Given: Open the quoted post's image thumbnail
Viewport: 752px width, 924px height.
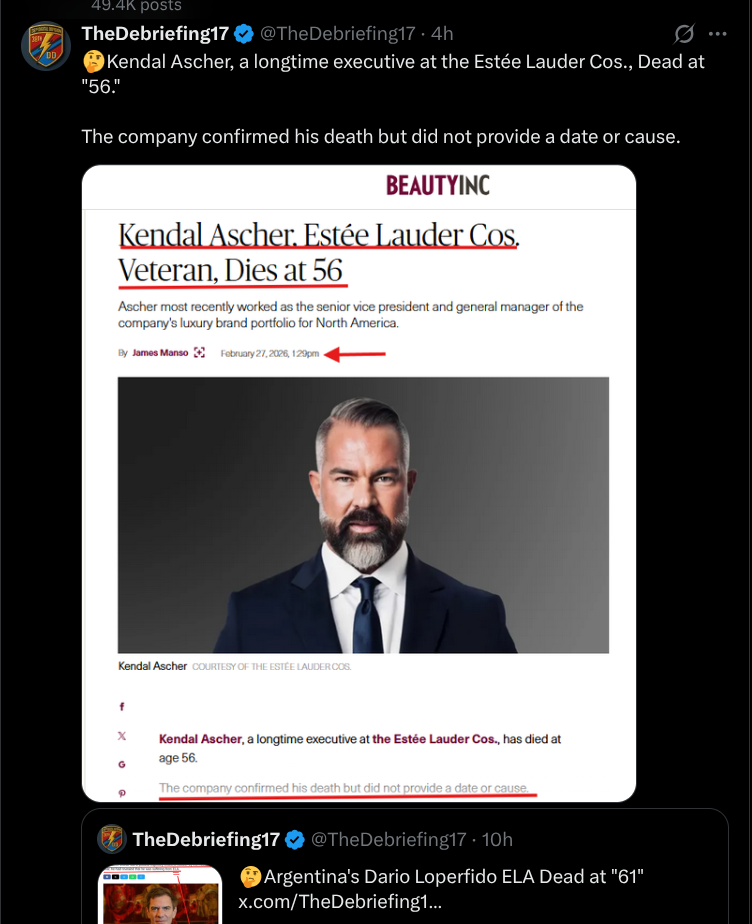Looking at the screenshot, I should pyautogui.click(x=159, y=894).
